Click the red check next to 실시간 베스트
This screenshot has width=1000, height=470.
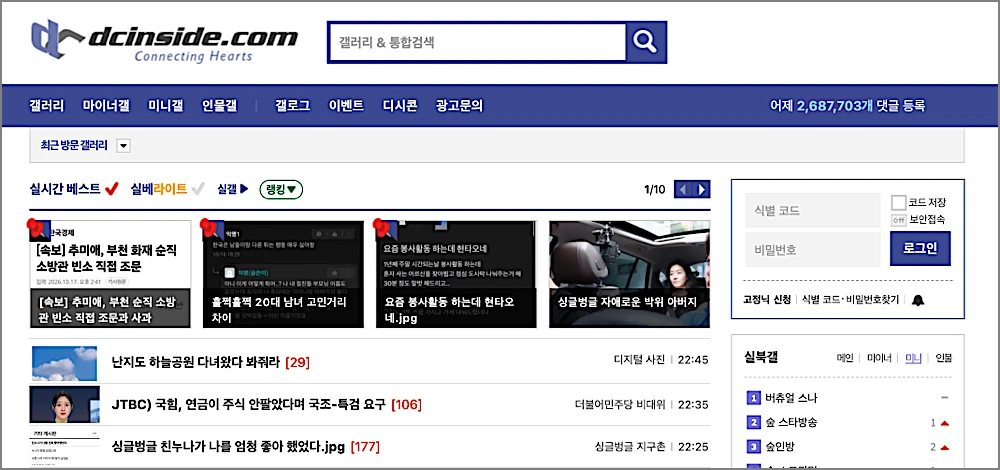pos(112,189)
